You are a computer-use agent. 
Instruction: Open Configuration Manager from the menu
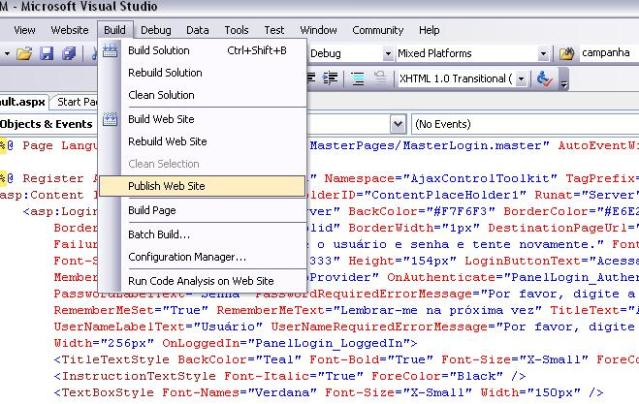187,257
